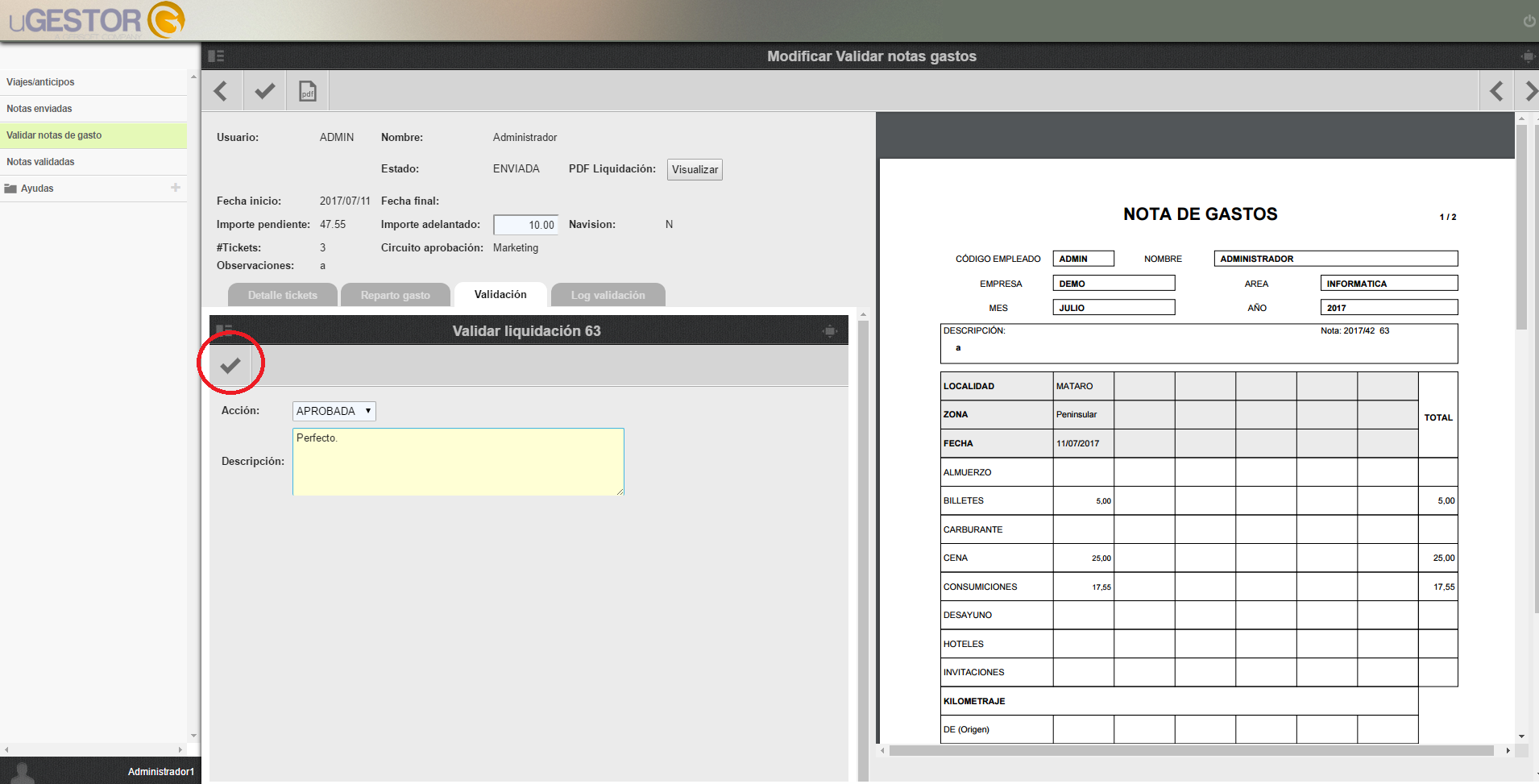
Task: Click the HOTELES row label in PDF
Action: [964, 644]
